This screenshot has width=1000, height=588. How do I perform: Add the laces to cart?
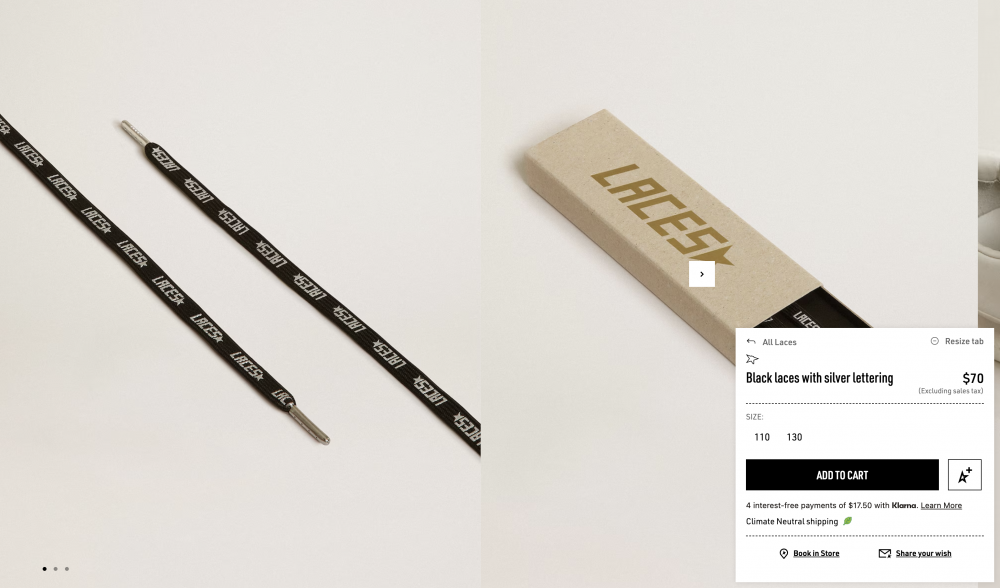[x=842, y=475]
